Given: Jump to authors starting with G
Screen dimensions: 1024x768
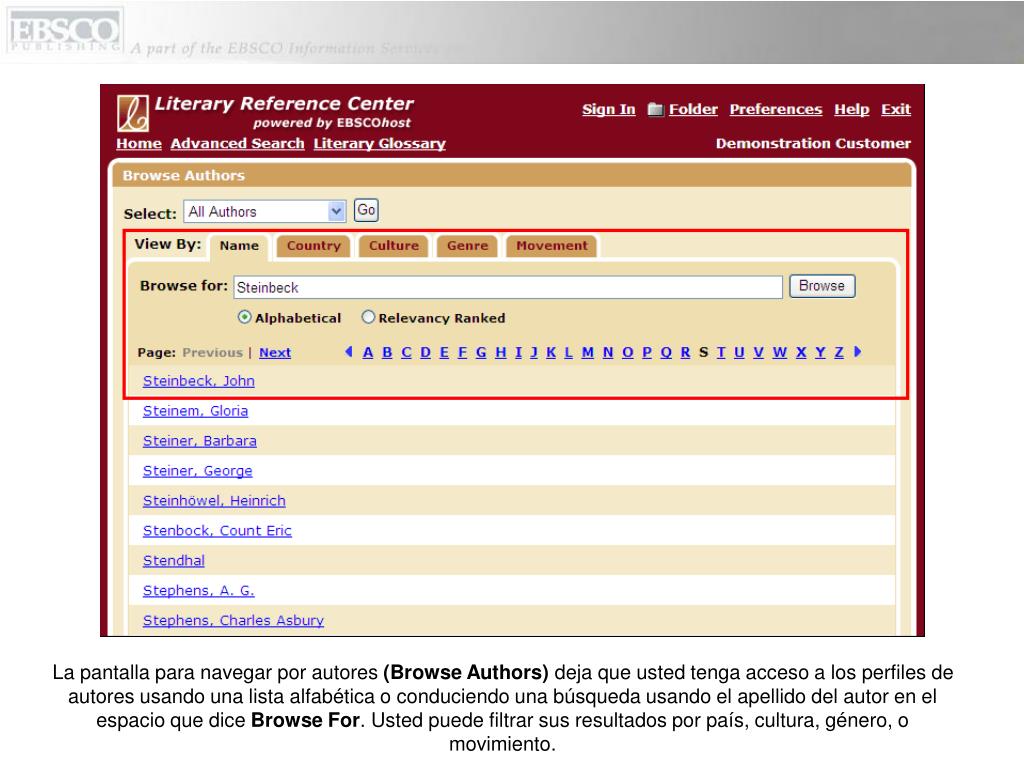Looking at the screenshot, I should [481, 353].
